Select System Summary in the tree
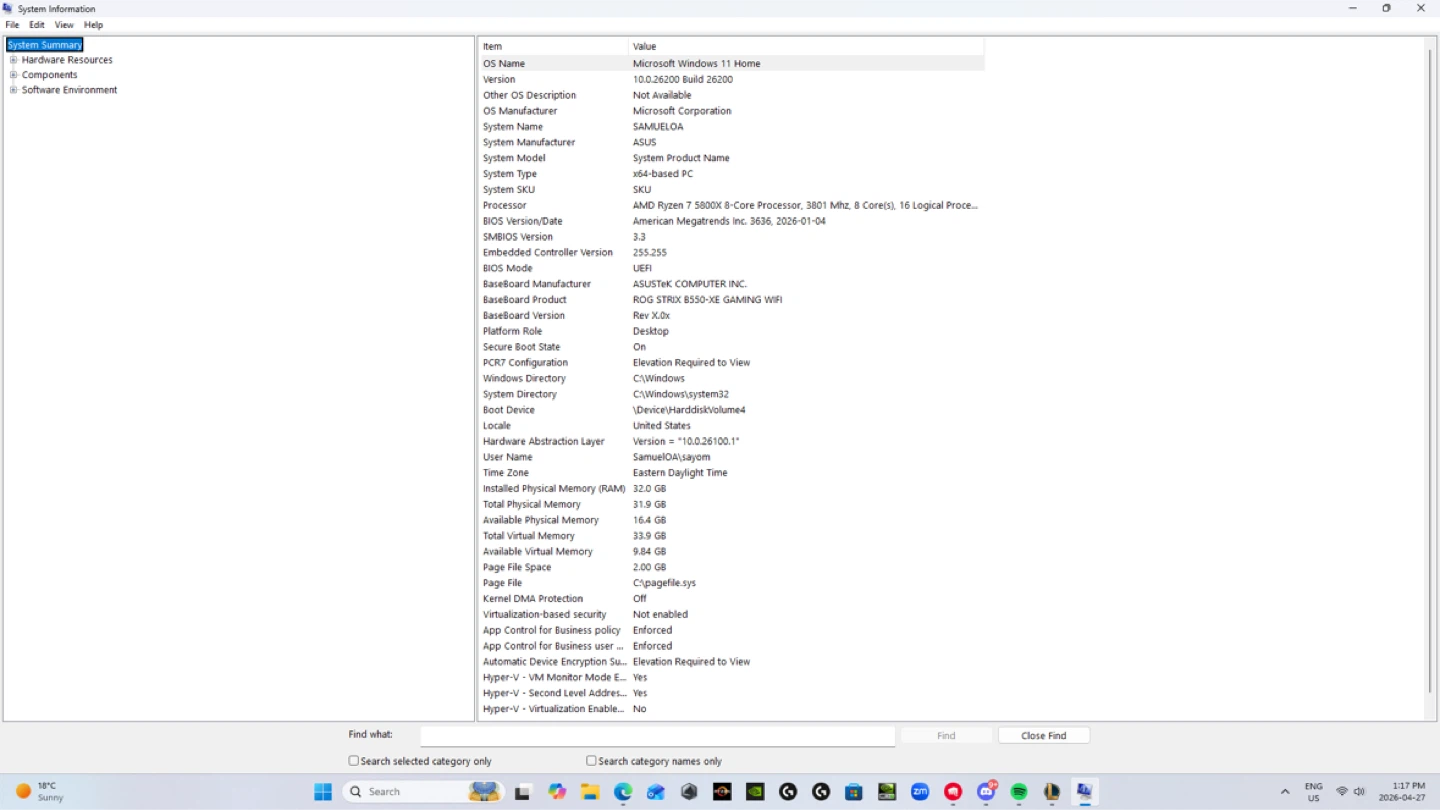This screenshot has width=1440, height=810. (45, 45)
